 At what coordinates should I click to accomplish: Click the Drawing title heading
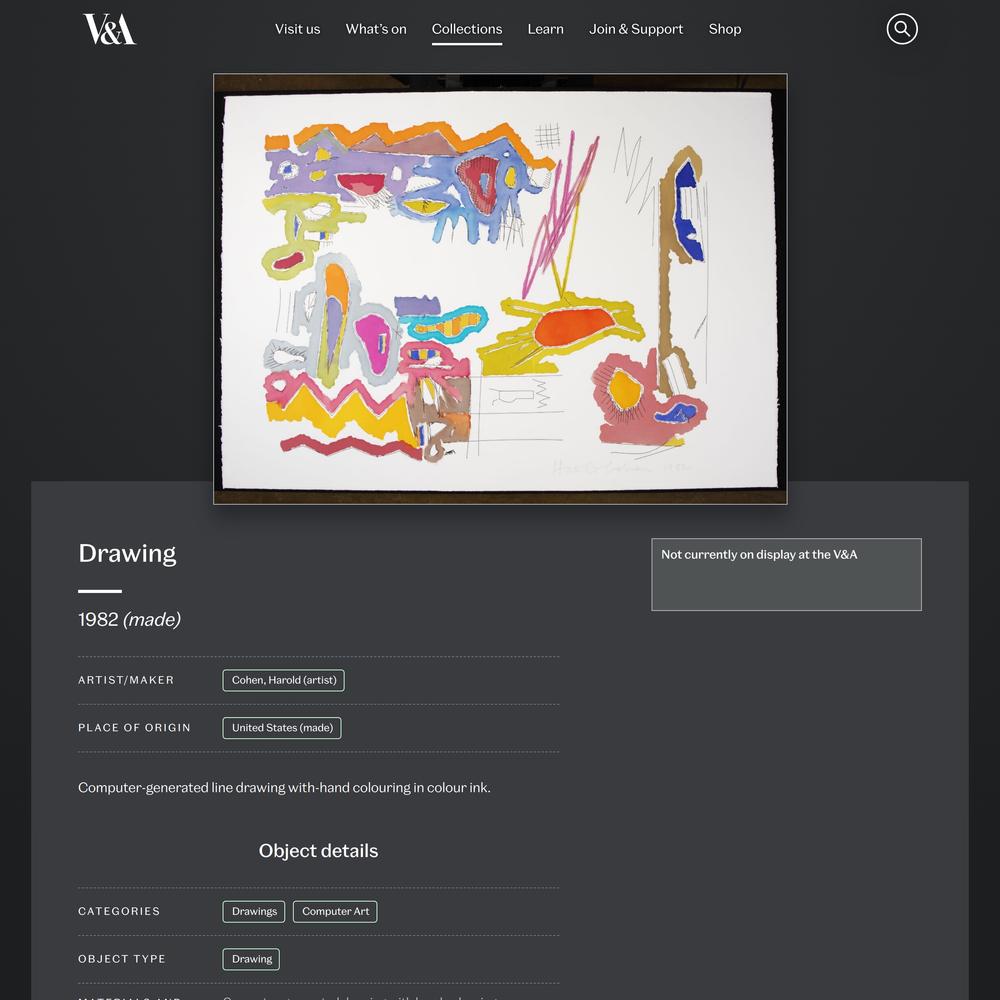click(127, 553)
